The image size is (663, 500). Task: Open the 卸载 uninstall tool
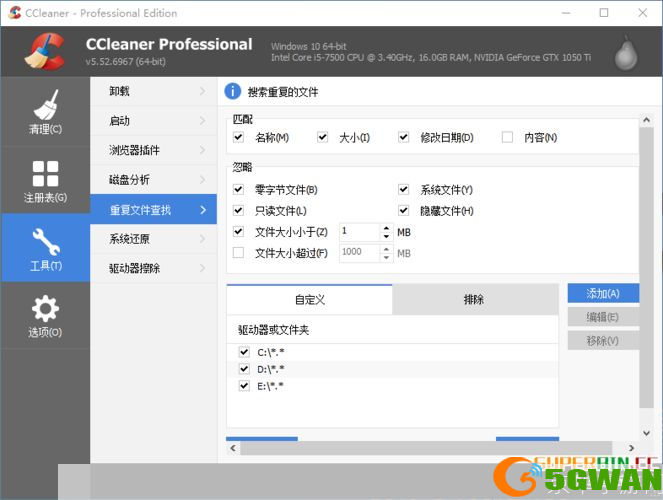(x=153, y=91)
